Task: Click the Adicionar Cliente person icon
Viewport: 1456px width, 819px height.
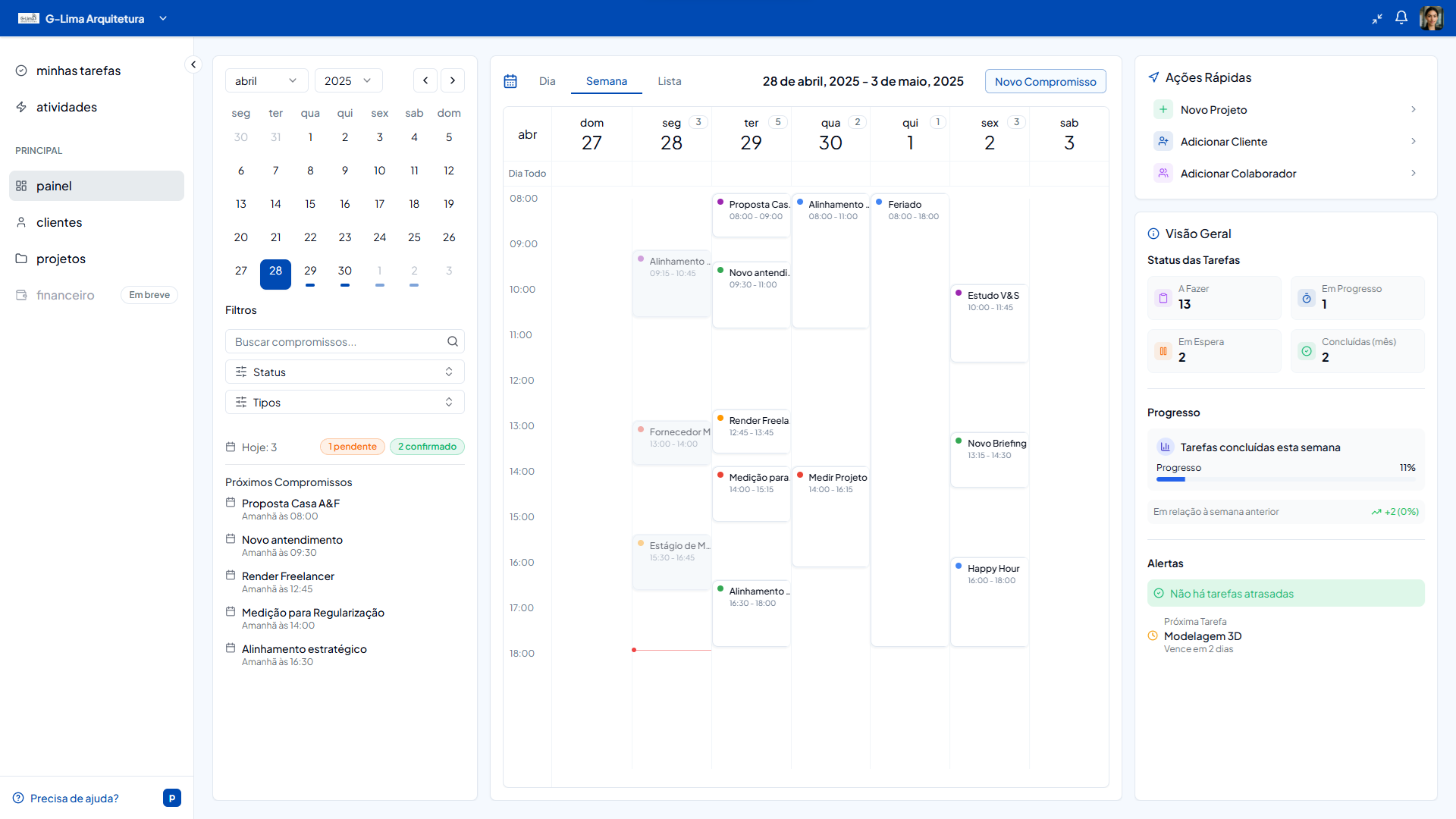Action: [1163, 141]
